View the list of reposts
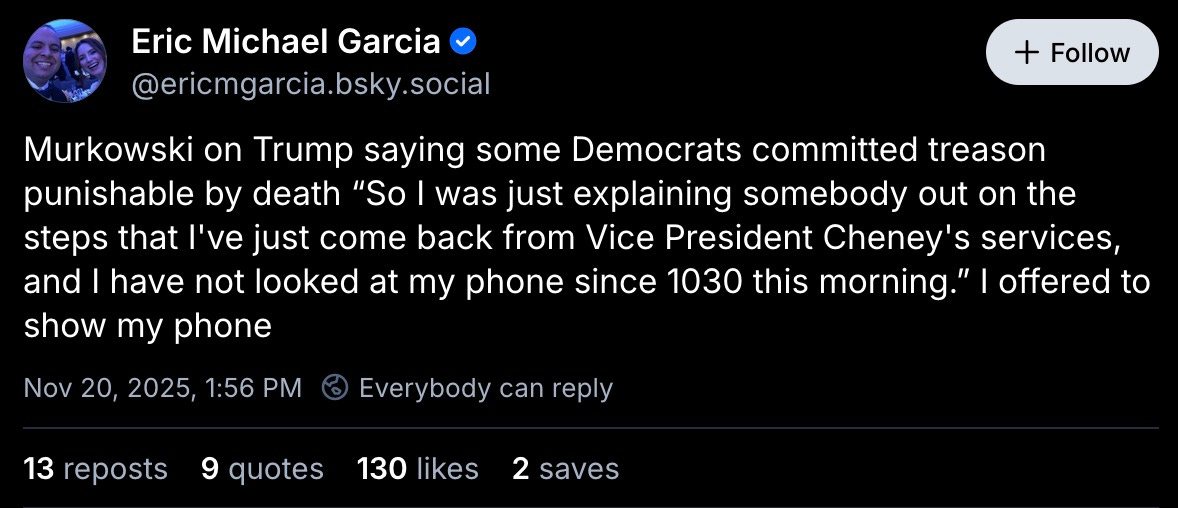1178x508 pixels. [117, 468]
